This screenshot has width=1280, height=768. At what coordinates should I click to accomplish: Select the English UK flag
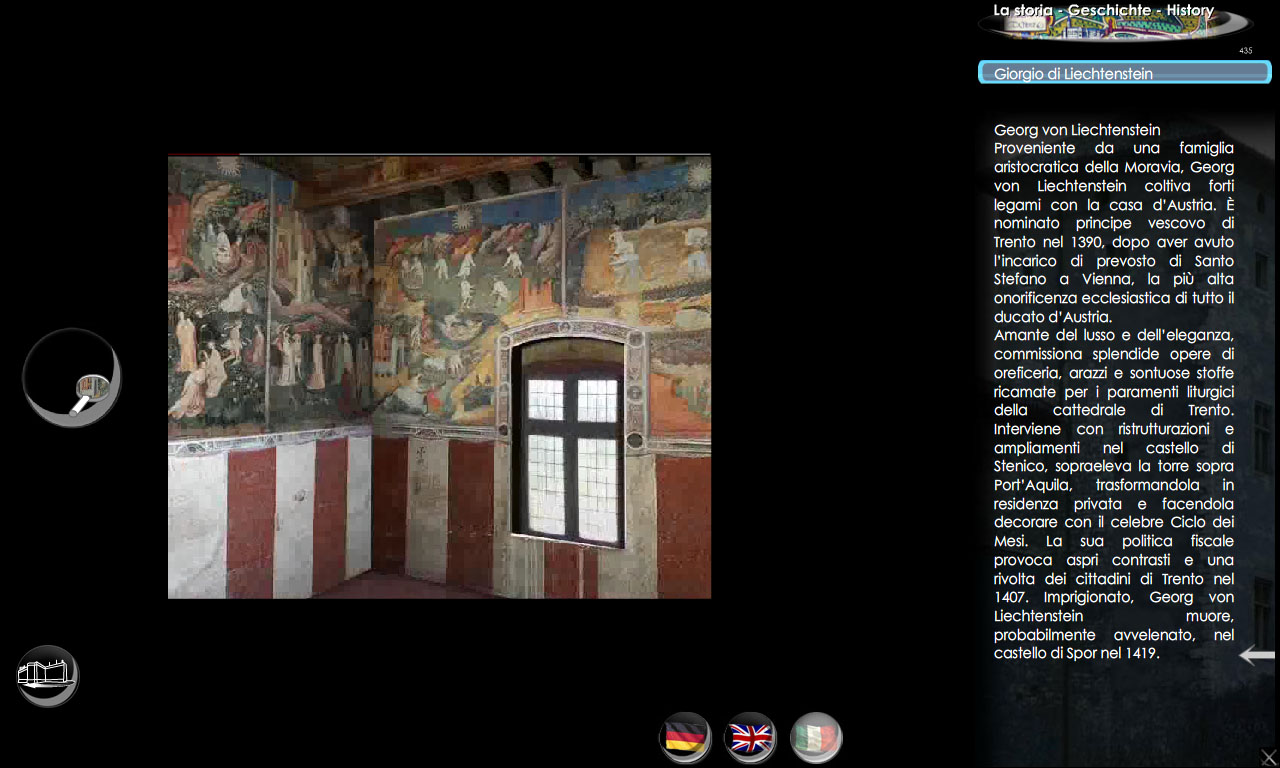click(750, 739)
